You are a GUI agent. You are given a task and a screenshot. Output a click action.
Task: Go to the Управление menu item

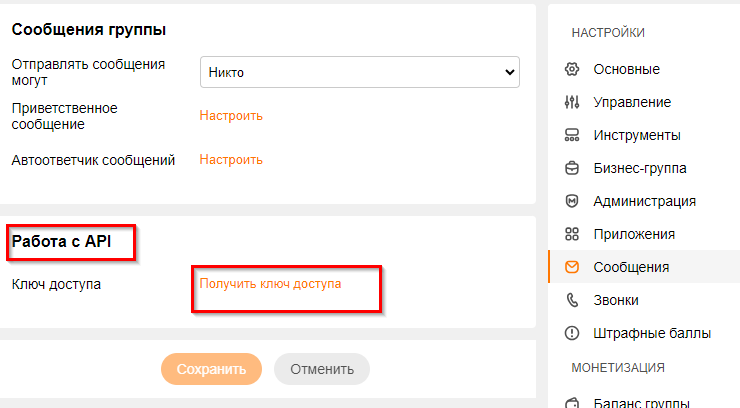[x=632, y=102]
